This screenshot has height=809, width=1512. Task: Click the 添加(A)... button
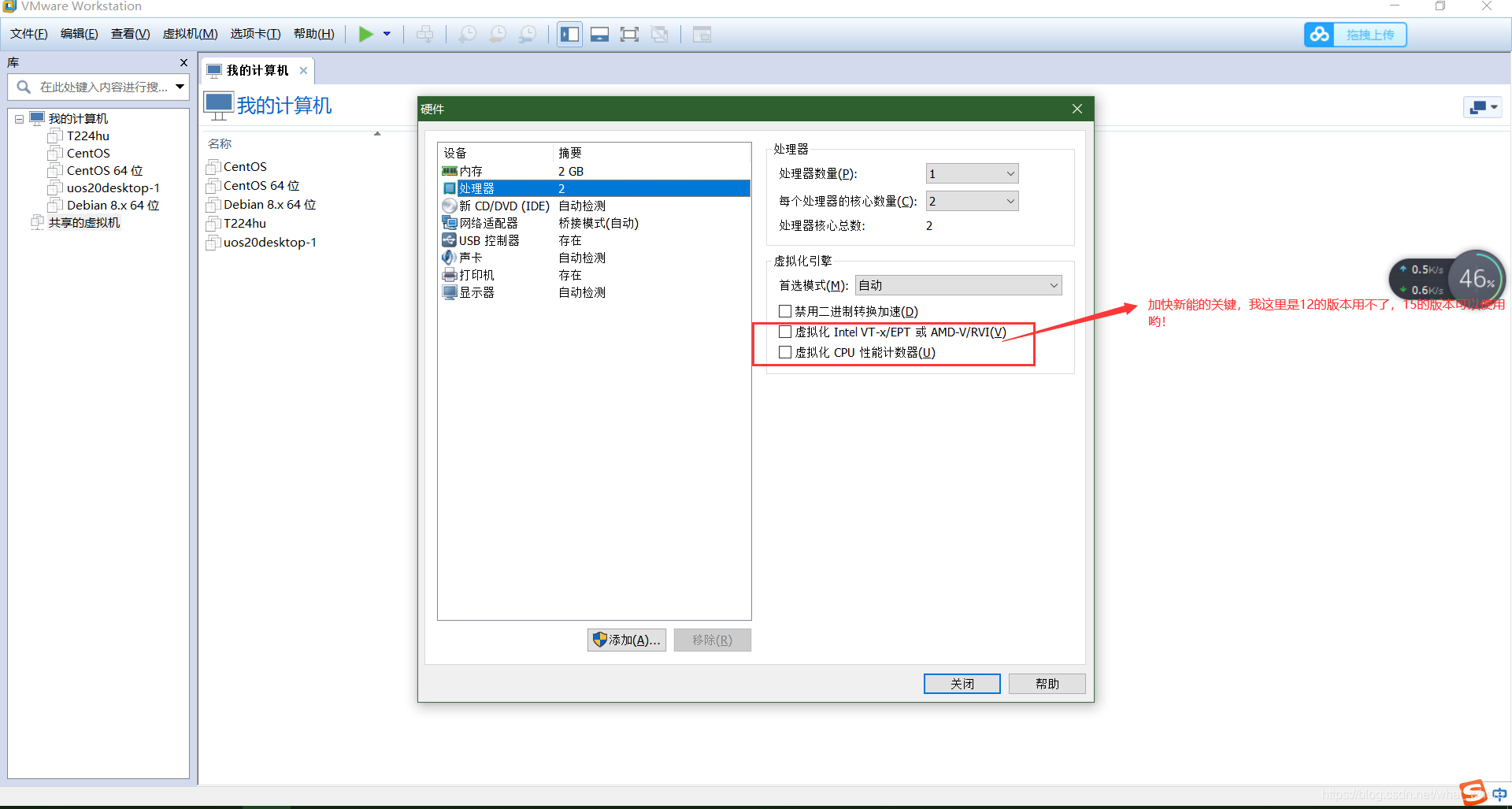click(x=627, y=640)
